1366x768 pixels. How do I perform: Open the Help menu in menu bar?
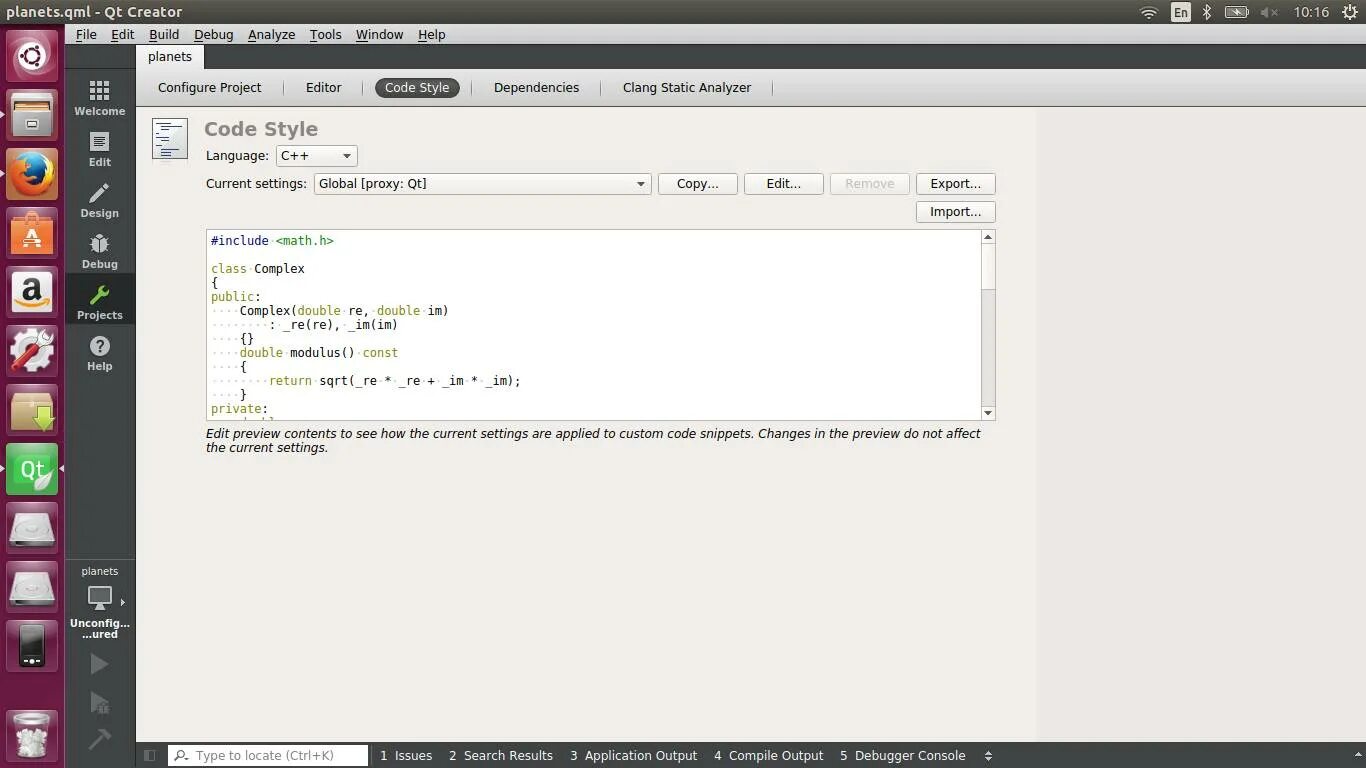coord(431,34)
